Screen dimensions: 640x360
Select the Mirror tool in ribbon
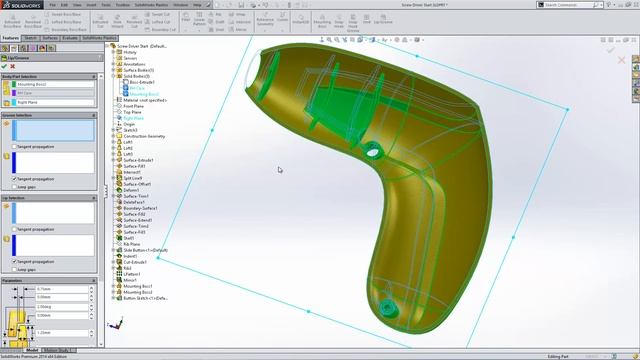[x=238, y=29]
